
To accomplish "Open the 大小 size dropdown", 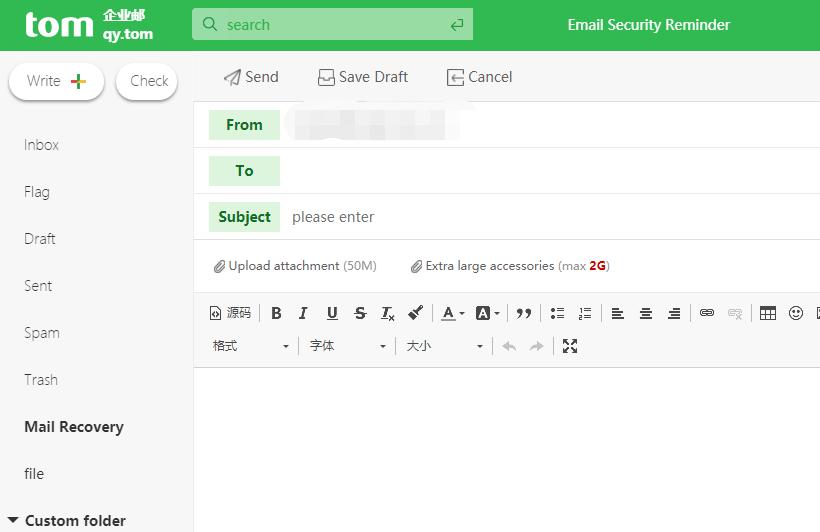I will [x=445, y=346].
